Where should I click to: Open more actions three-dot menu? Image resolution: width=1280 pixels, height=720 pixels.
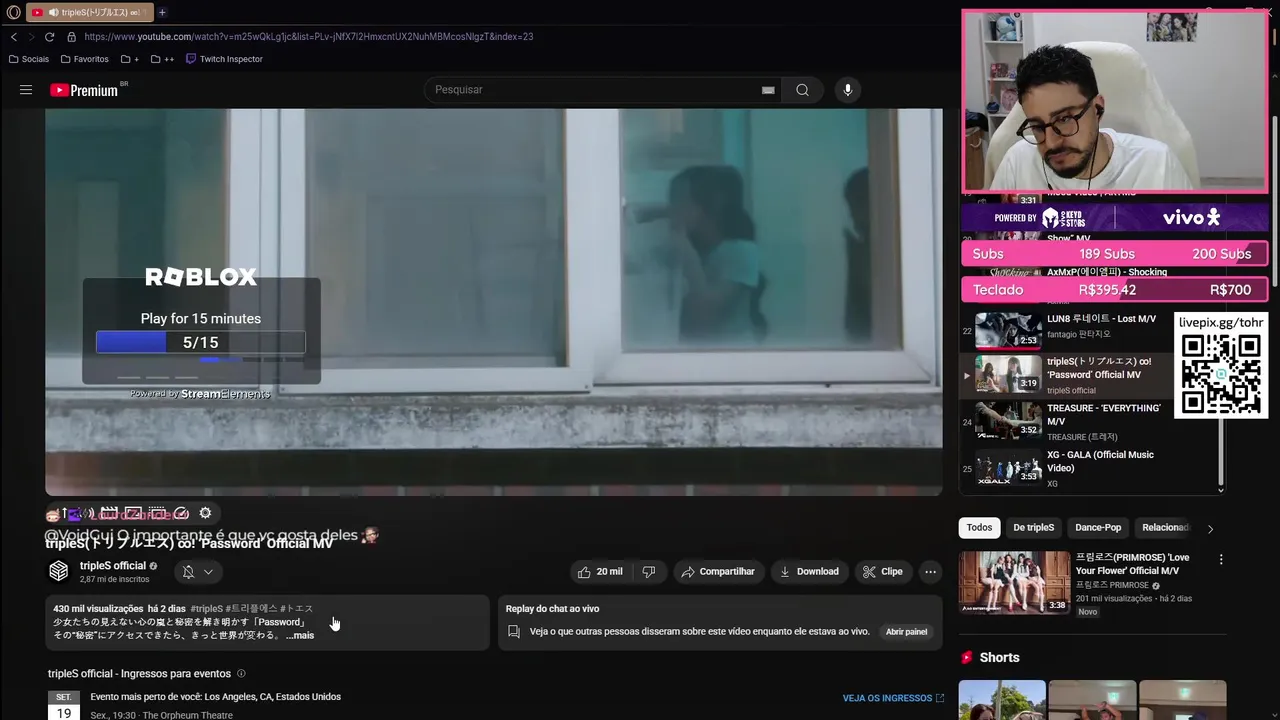coord(930,572)
